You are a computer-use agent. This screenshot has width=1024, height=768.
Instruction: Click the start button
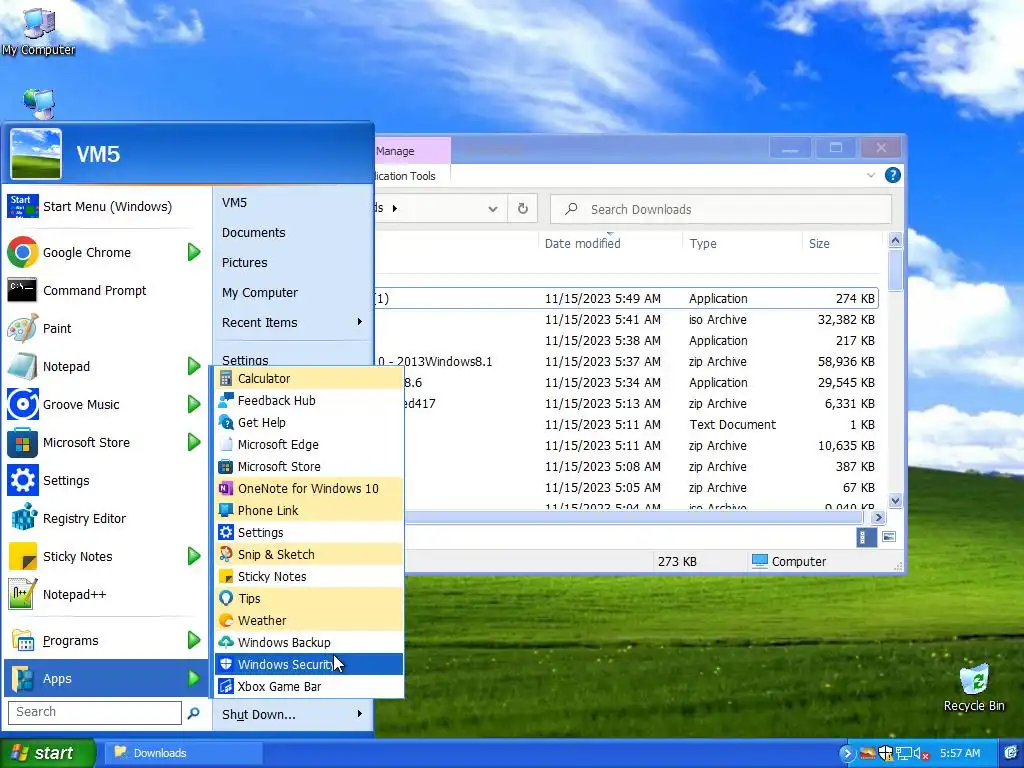point(47,753)
